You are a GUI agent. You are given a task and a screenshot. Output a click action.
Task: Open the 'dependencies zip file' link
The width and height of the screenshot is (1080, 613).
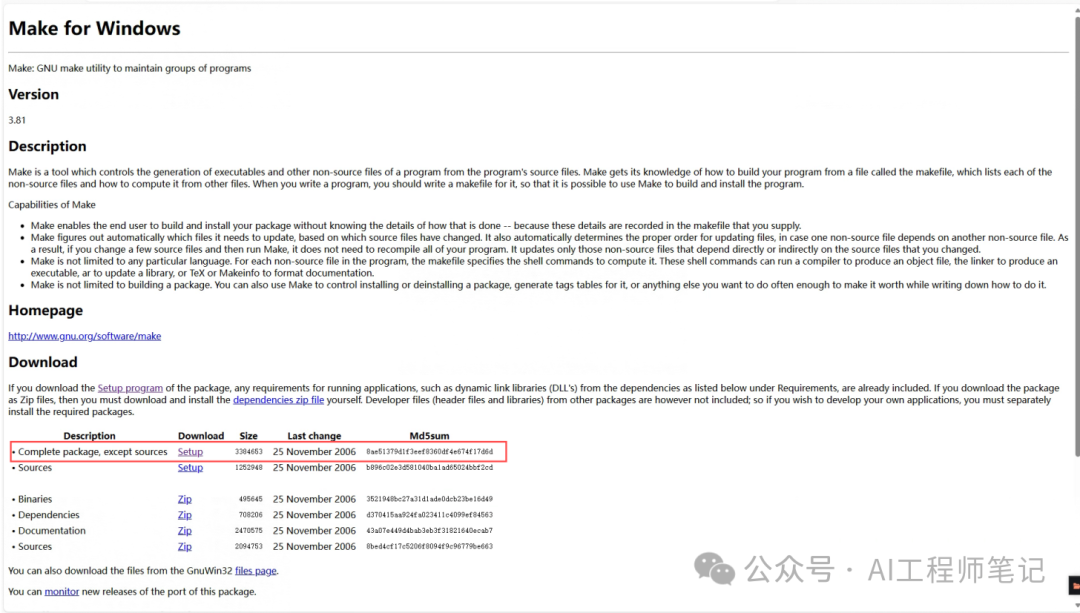(278, 399)
